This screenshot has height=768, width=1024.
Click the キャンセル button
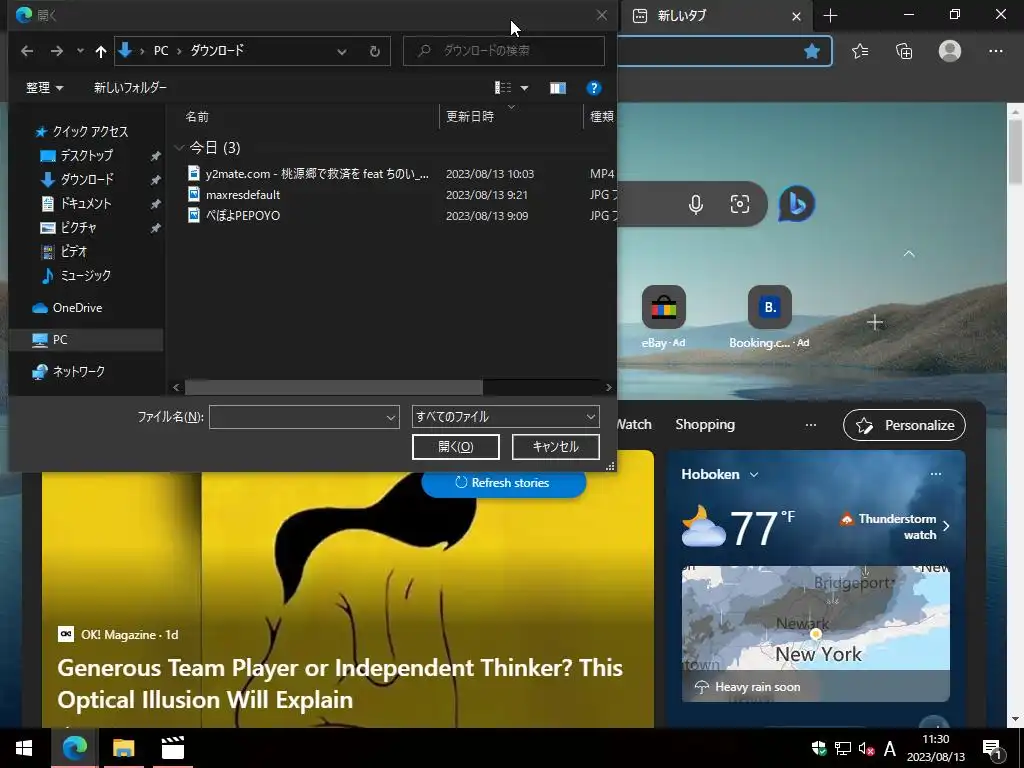click(x=556, y=447)
